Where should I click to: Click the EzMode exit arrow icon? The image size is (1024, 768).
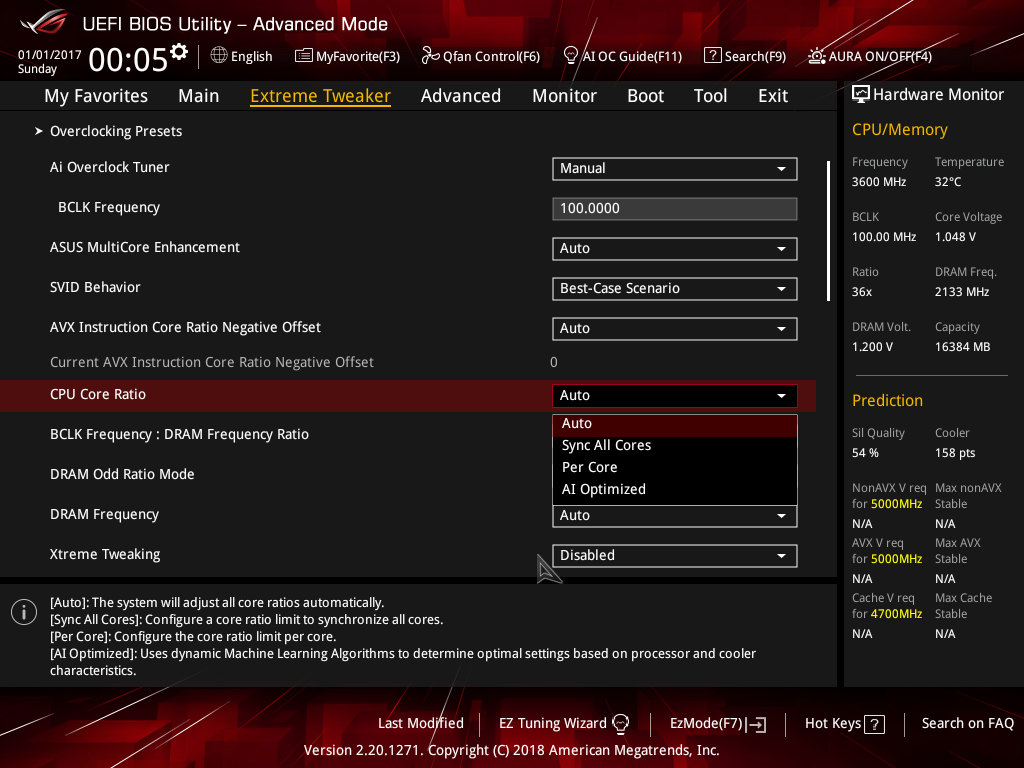(757, 724)
